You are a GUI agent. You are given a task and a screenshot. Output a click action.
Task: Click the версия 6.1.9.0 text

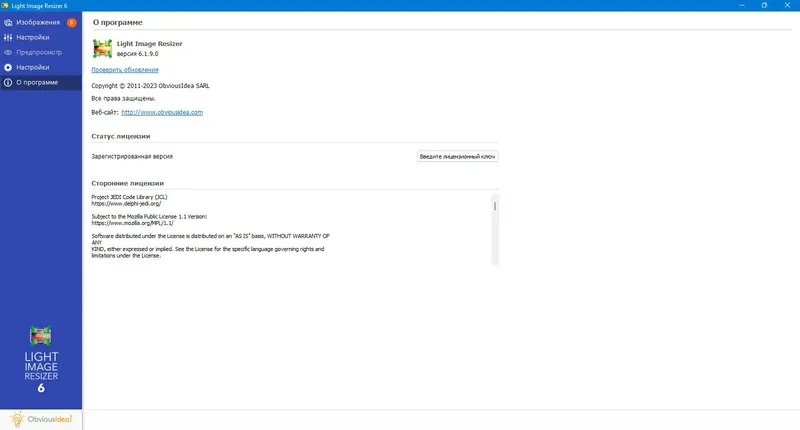pos(137,54)
